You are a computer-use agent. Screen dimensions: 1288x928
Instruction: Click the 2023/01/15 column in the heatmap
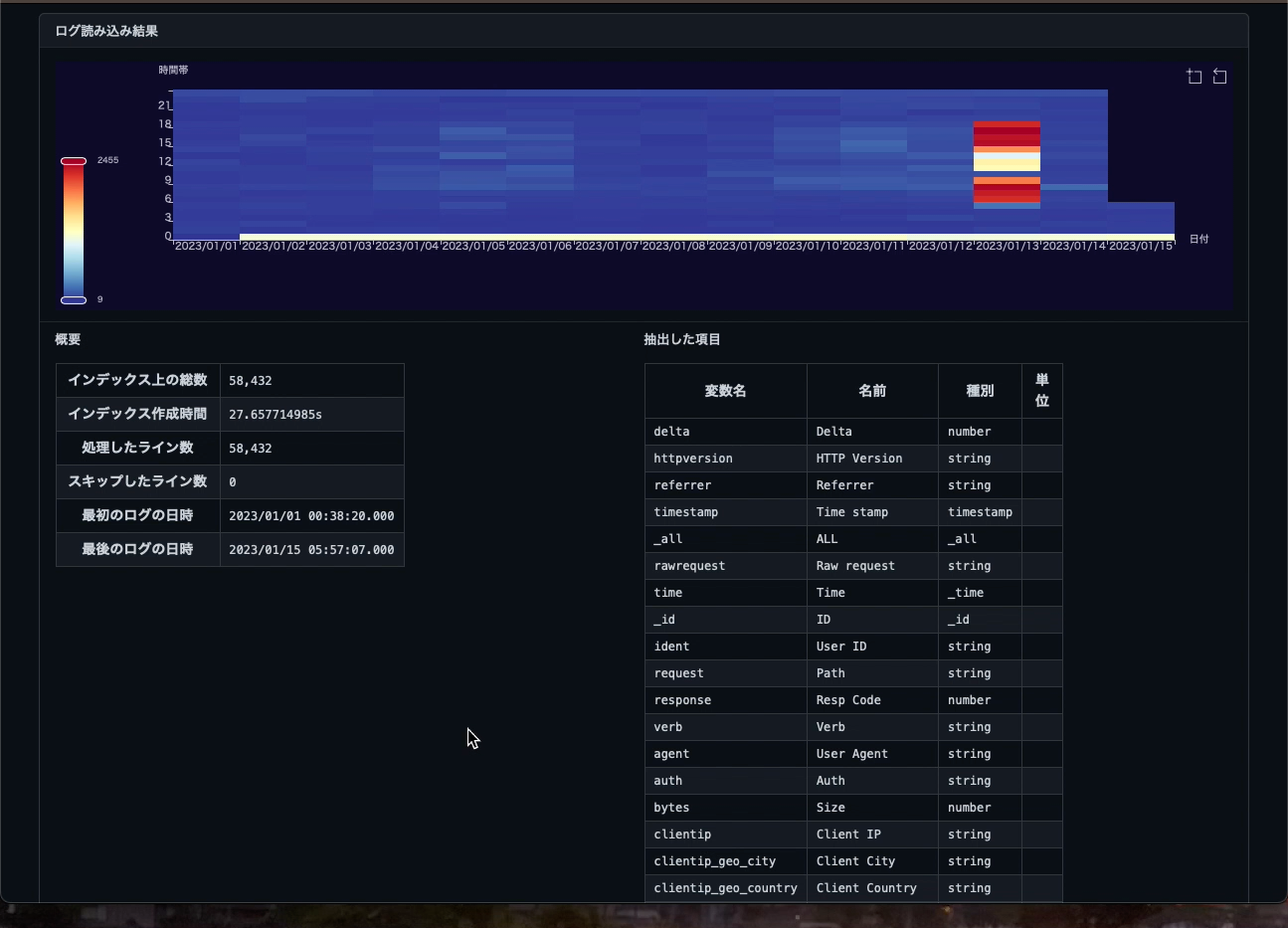point(1141,218)
